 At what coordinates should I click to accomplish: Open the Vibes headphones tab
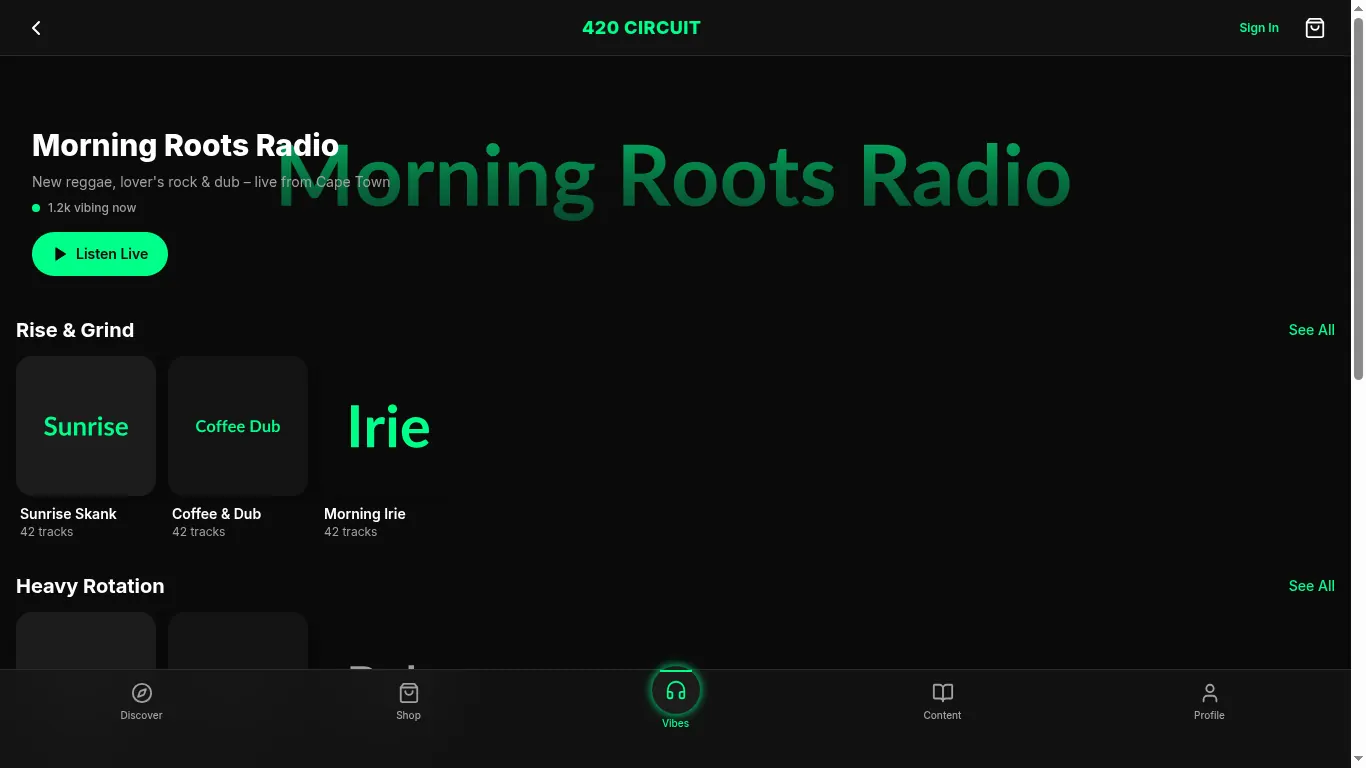coord(676,698)
